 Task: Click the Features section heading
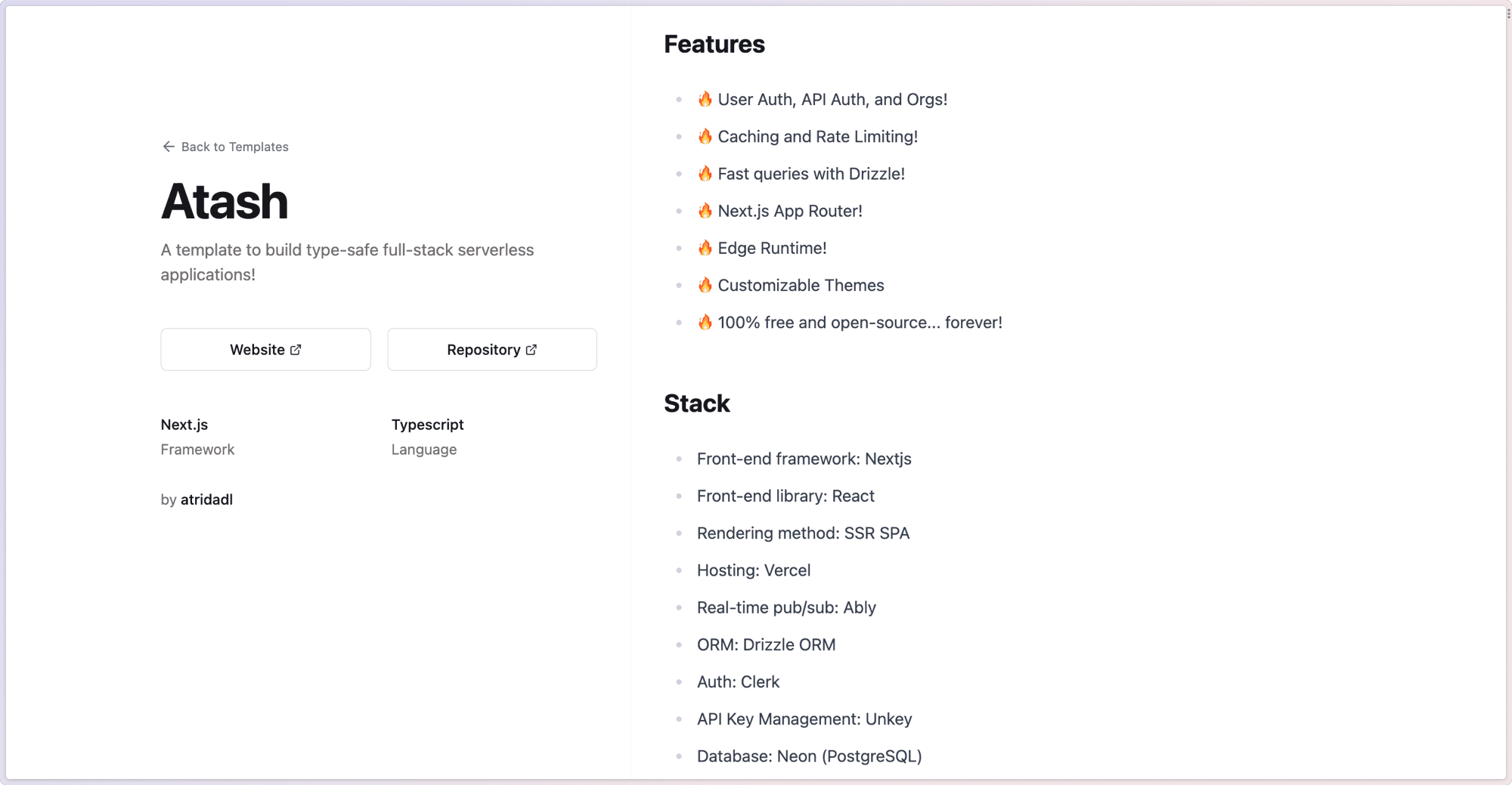click(x=714, y=45)
